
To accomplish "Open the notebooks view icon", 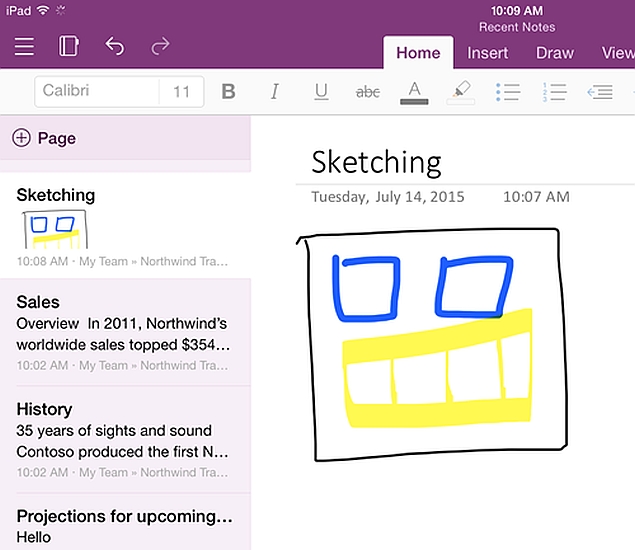I will pos(68,46).
